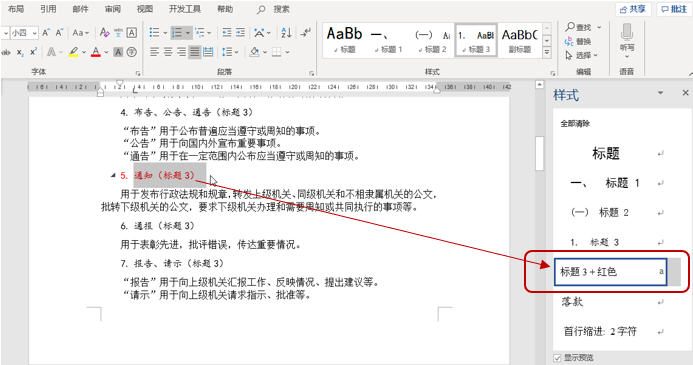Click the 共享 share button
This screenshot has height=365, width=693.
tap(633, 9)
